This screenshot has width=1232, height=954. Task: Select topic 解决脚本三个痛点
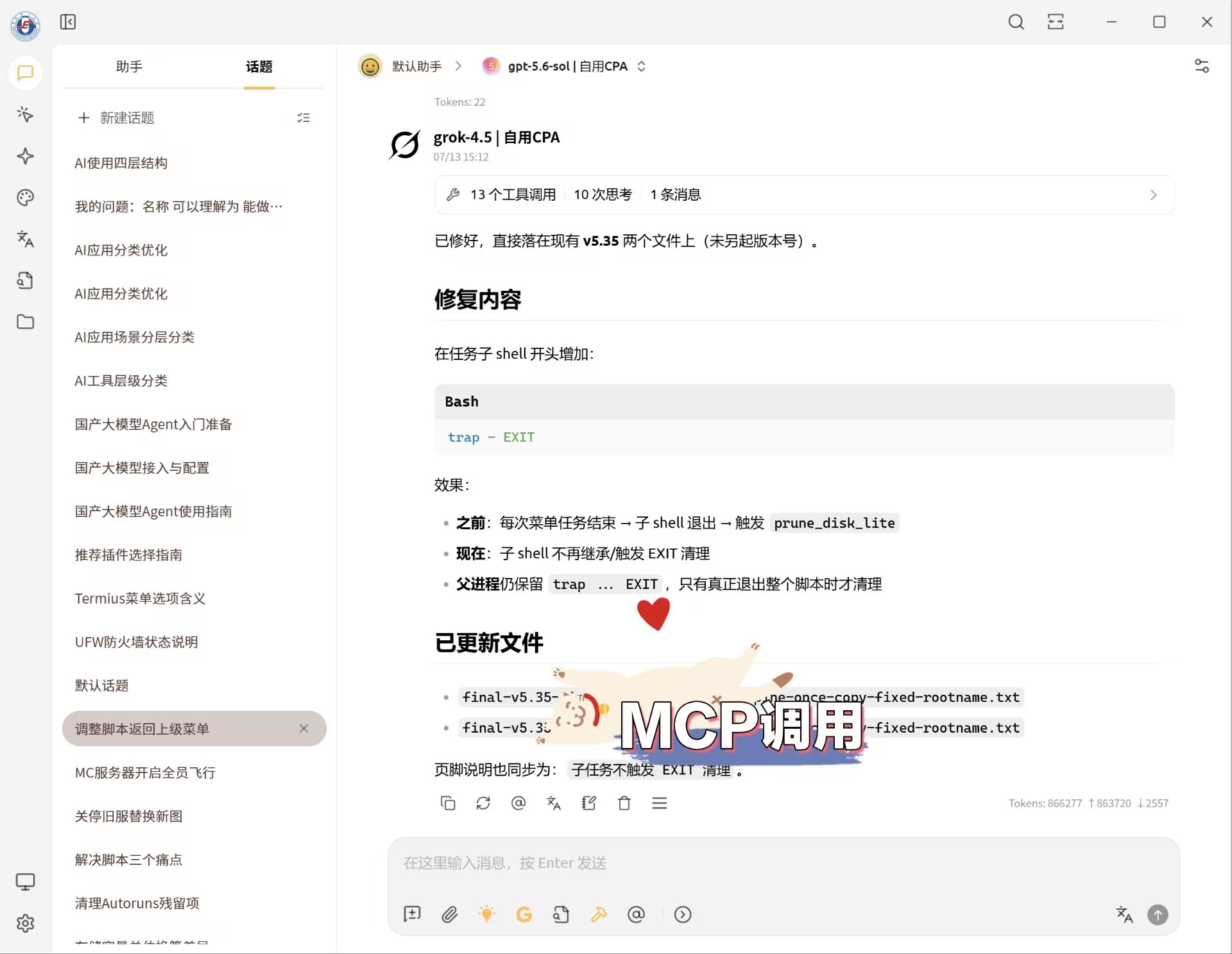pyautogui.click(x=194, y=860)
